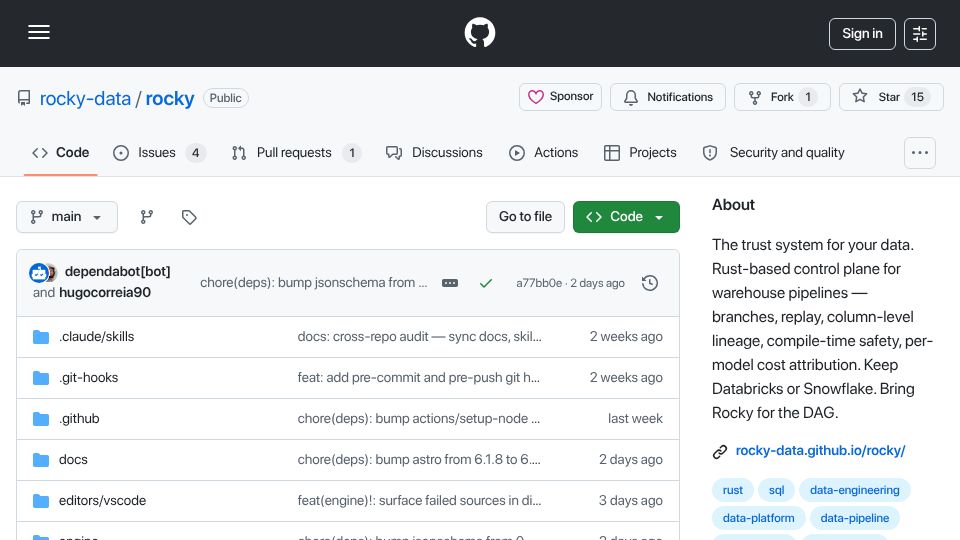This screenshot has width=960, height=540.
Task: Click the Sign in button
Action: [x=862, y=34]
